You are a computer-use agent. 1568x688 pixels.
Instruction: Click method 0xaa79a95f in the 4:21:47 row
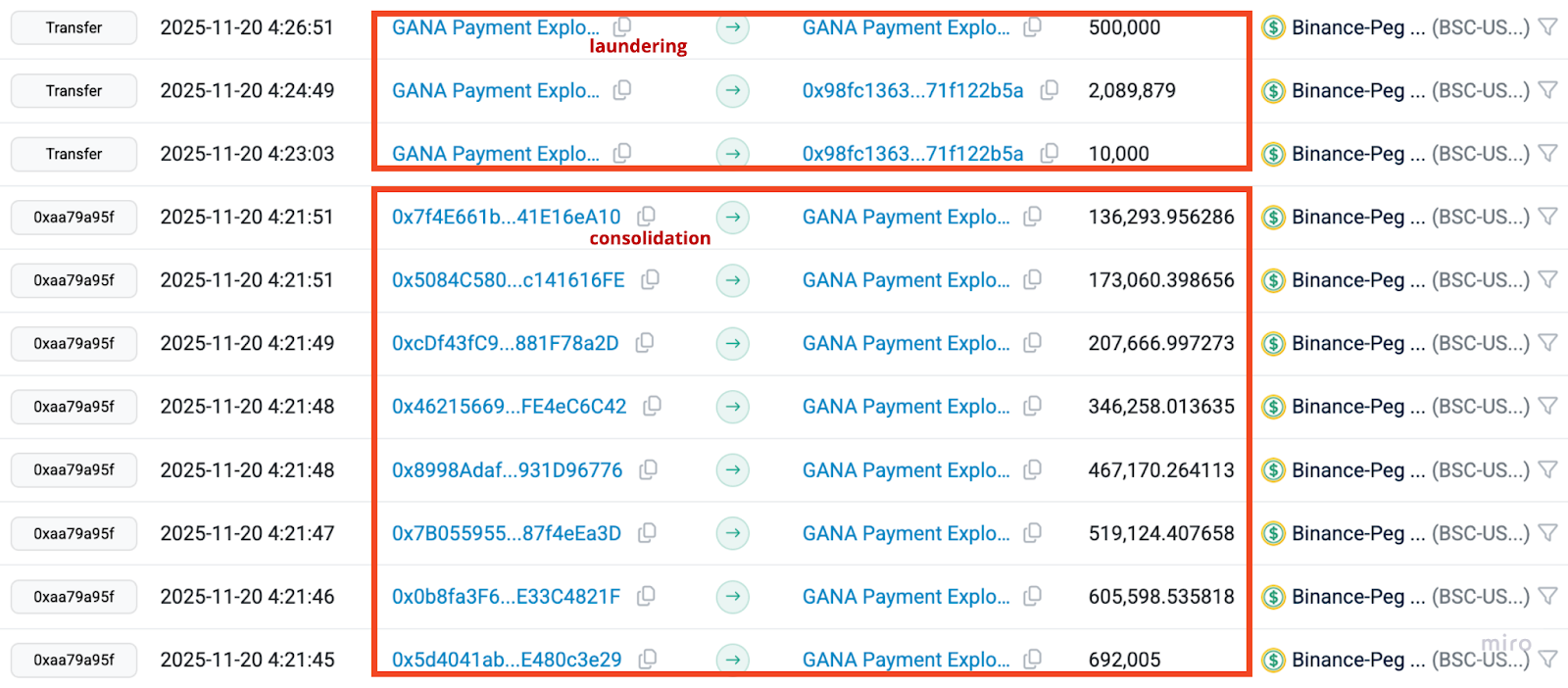[73, 533]
